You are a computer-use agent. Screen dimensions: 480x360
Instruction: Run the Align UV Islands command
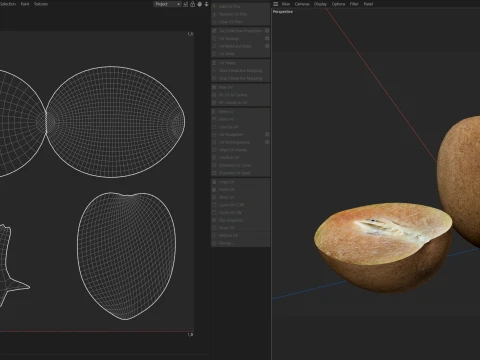click(x=240, y=150)
